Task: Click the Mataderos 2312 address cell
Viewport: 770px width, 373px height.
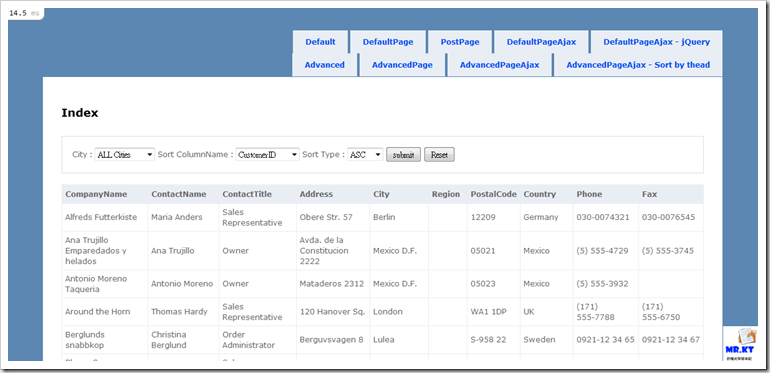Action: [x=332, y=284]
